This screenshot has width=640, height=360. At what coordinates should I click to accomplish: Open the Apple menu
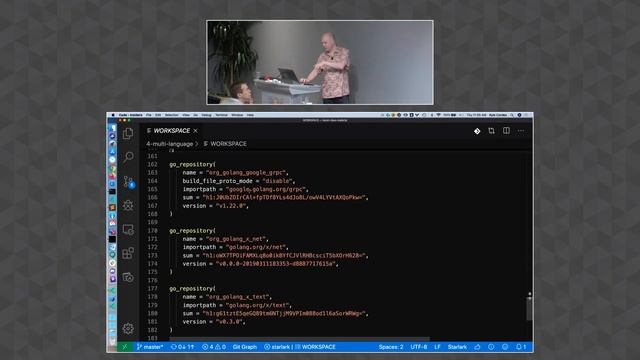pos(113,115)
